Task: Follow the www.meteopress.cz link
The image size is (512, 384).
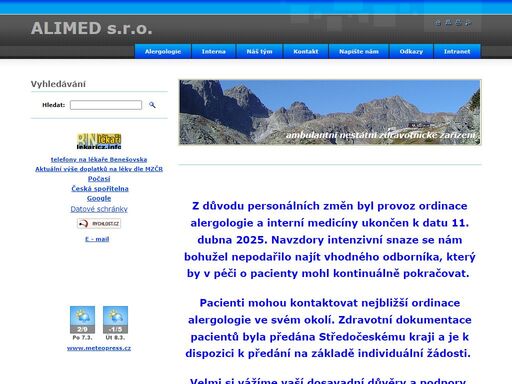Action: 99,348
